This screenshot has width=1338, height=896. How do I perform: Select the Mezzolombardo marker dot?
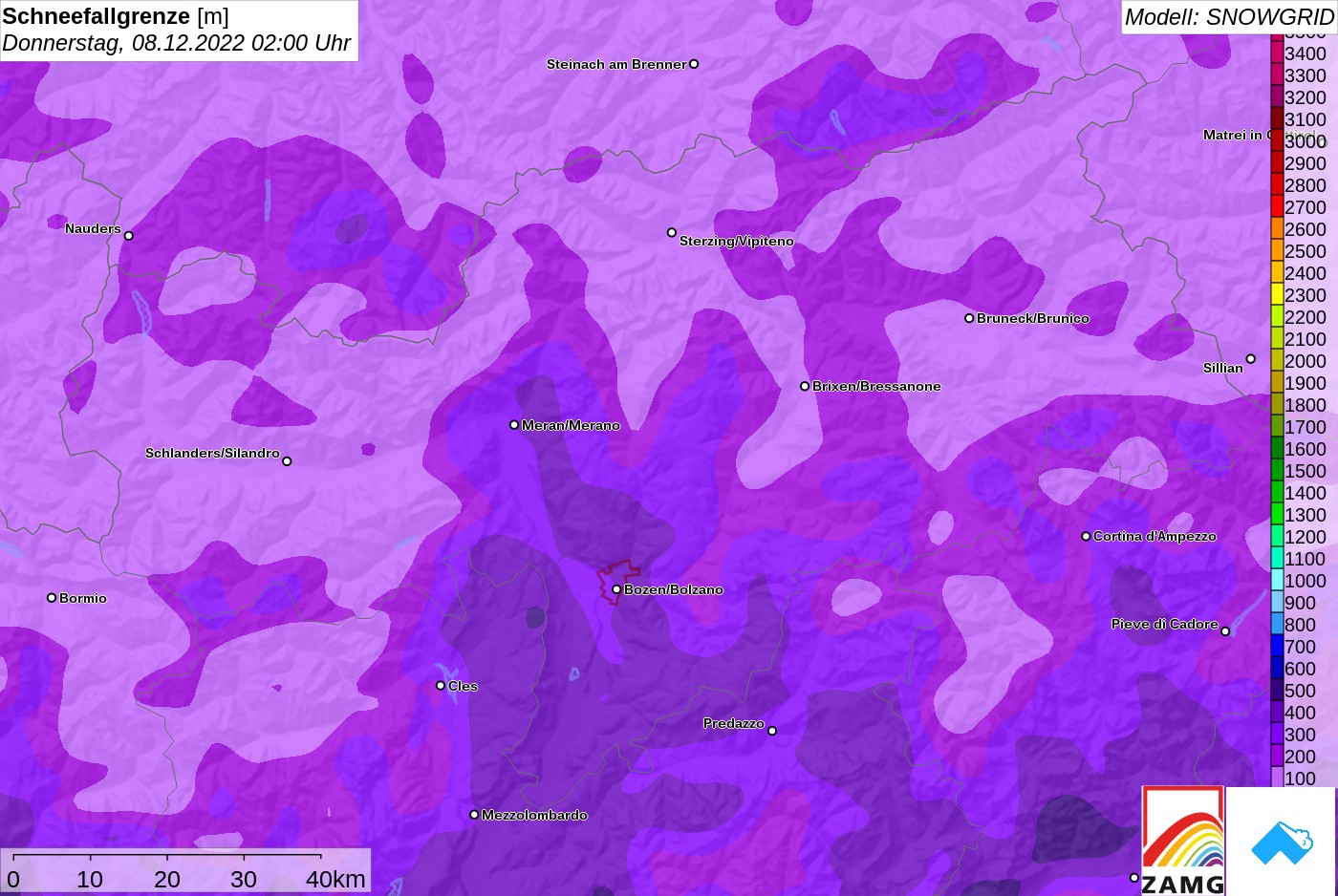click(474, 815)
